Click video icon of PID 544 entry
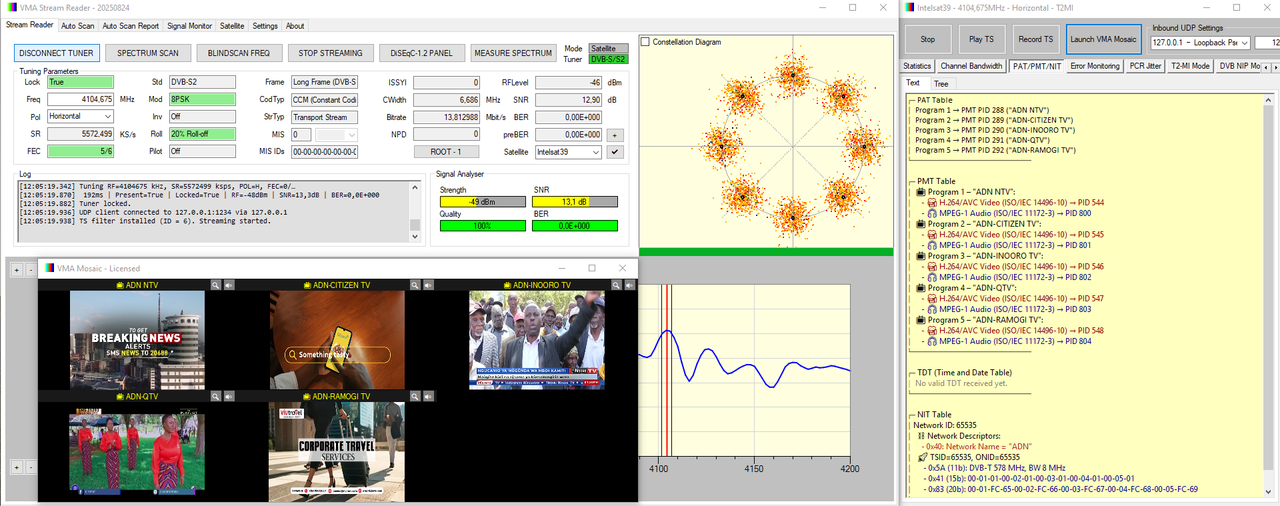Viewport: 1280px width, 506px height. [933, 203]
